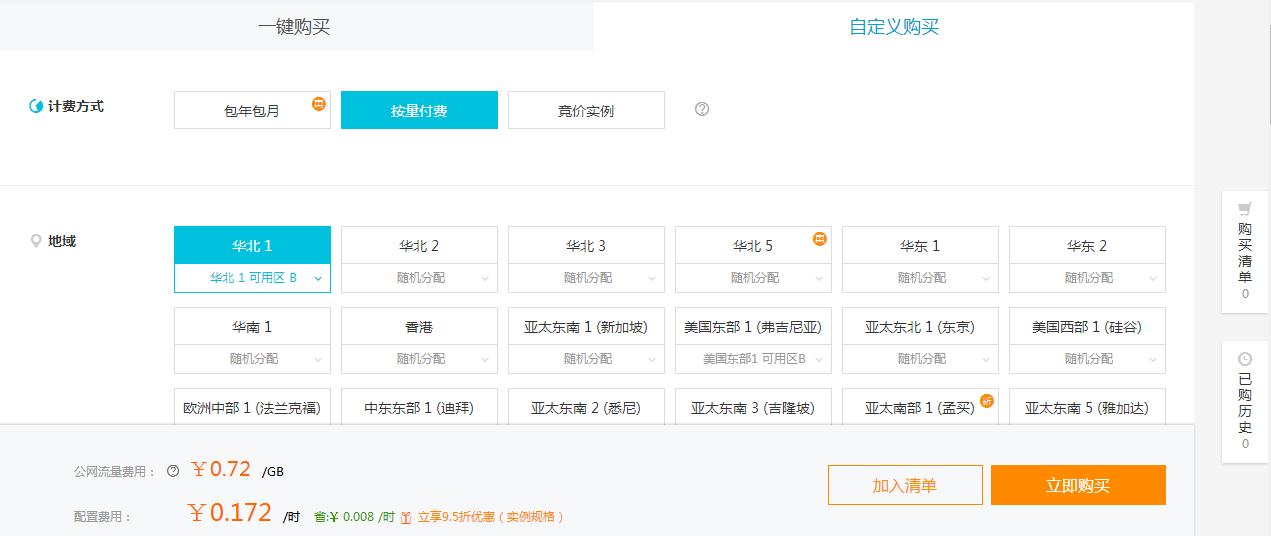
Task: Click the orange 新 badge on 亚太南部 1 (孟买)
Action: [987, 401]
